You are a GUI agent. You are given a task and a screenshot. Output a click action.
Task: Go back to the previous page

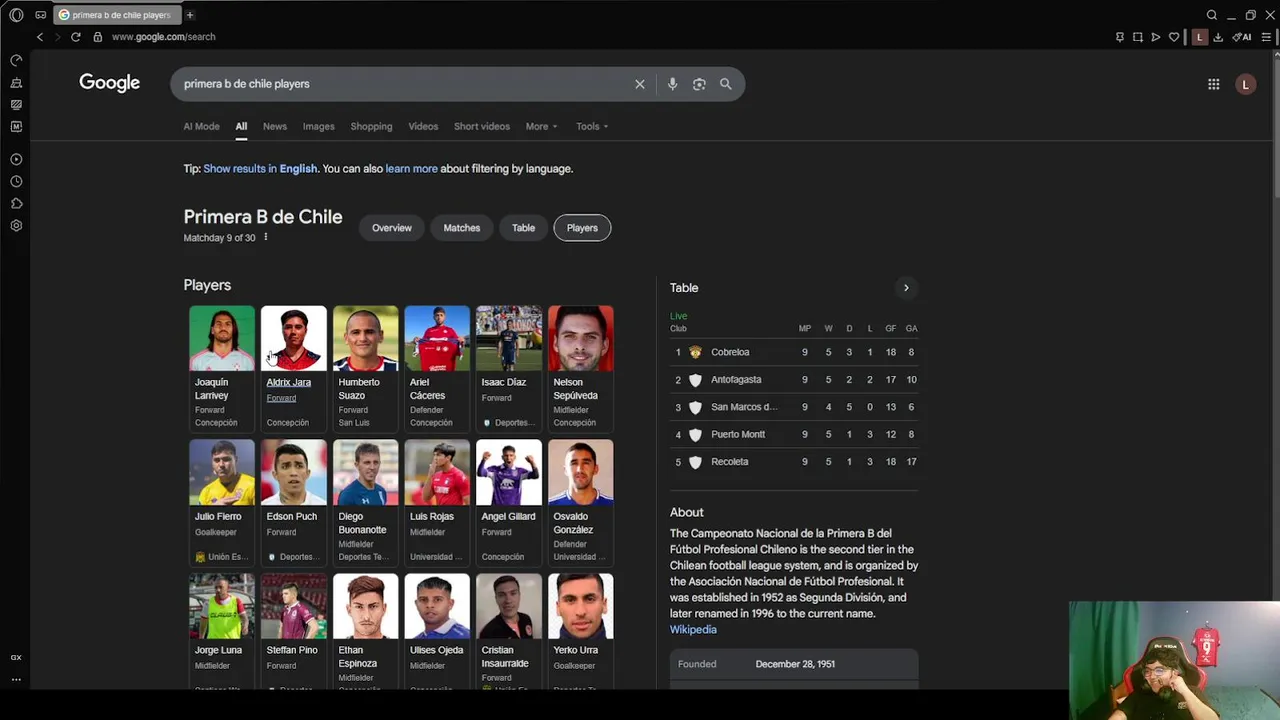tap(40, 37)
